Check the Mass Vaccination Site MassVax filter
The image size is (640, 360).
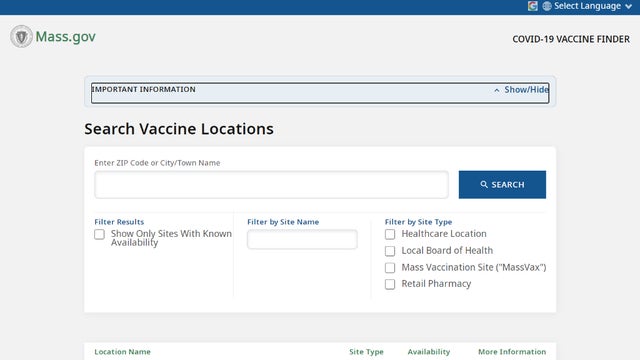click(390, 268)
